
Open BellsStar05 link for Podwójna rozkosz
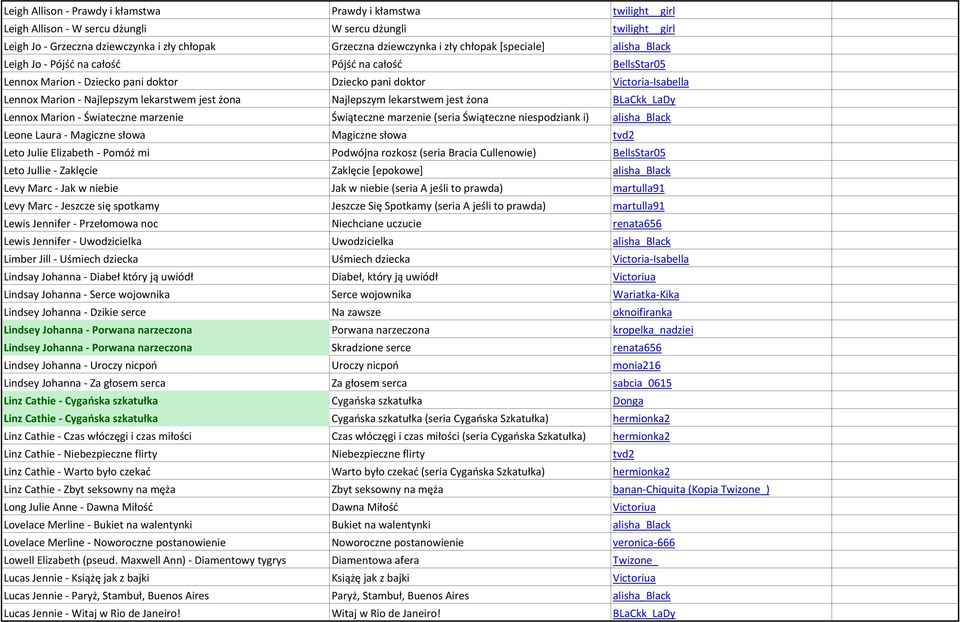pyautogui.click(x=639, y=153)
